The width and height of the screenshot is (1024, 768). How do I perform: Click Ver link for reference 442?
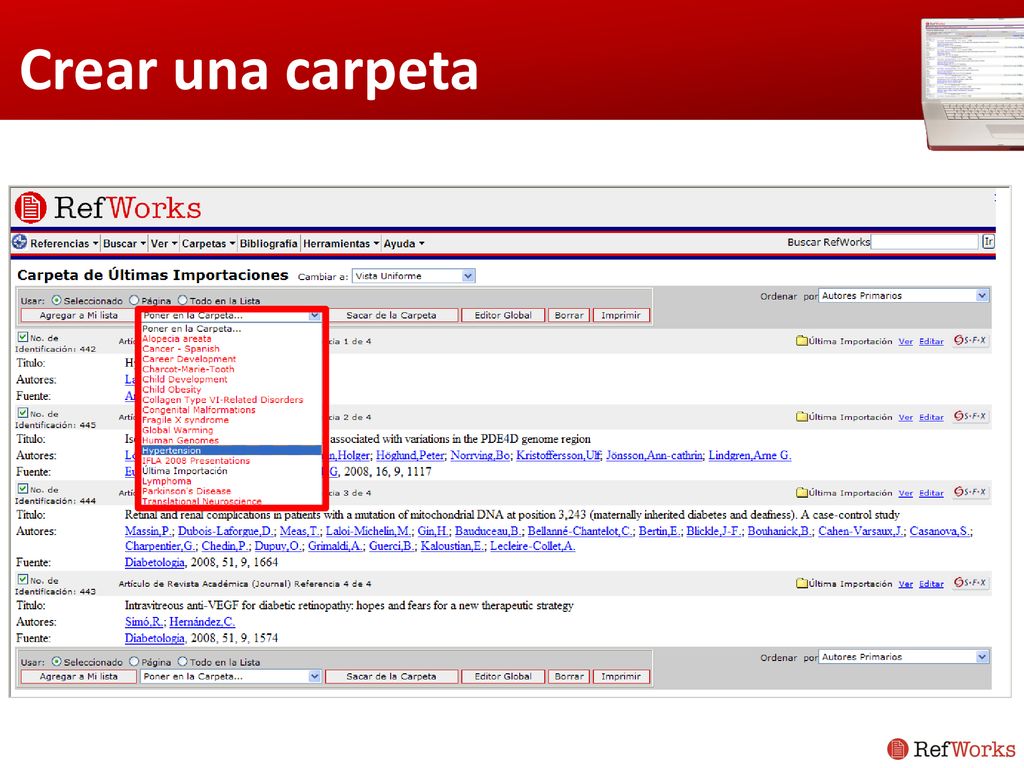905,342
